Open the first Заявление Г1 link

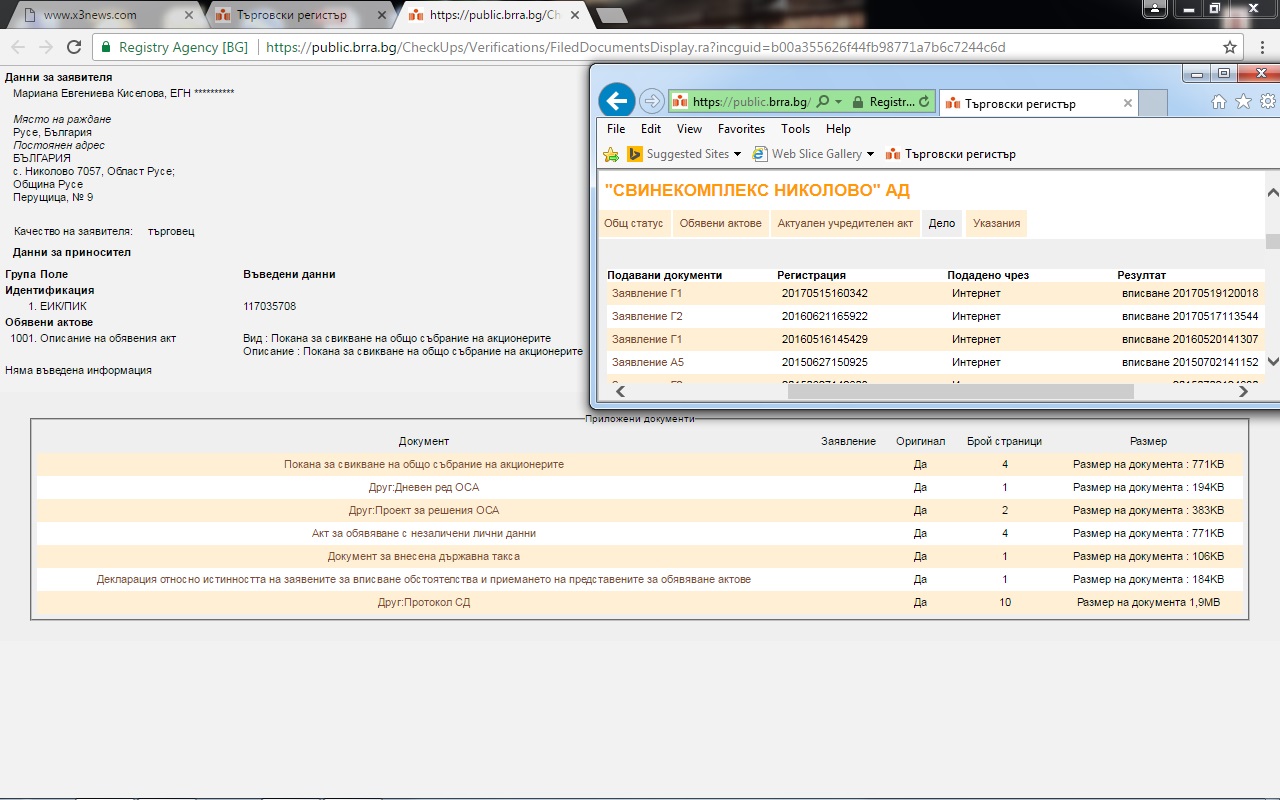coord(647,293)
